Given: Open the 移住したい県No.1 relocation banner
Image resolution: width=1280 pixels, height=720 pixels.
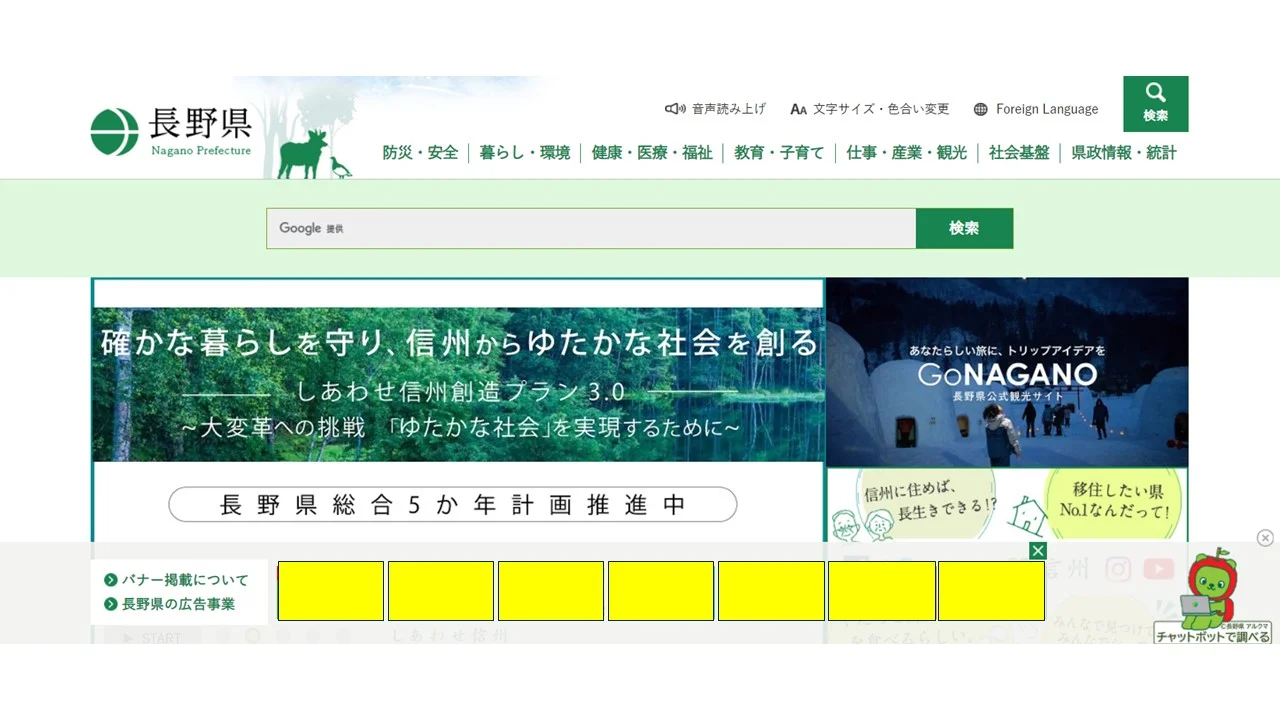Looking at the screenshot, I should (x=1007, y=505).
